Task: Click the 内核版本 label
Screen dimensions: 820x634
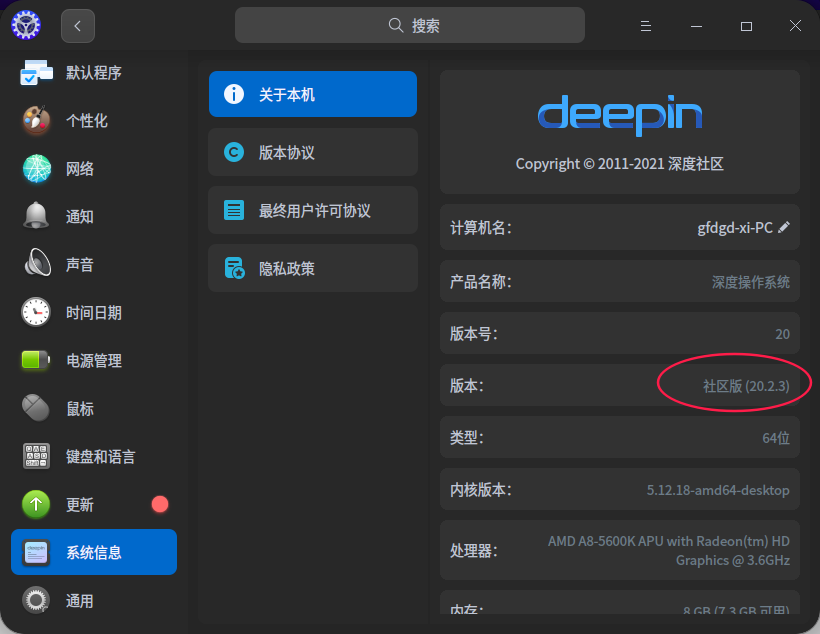Action: point(481,490)
